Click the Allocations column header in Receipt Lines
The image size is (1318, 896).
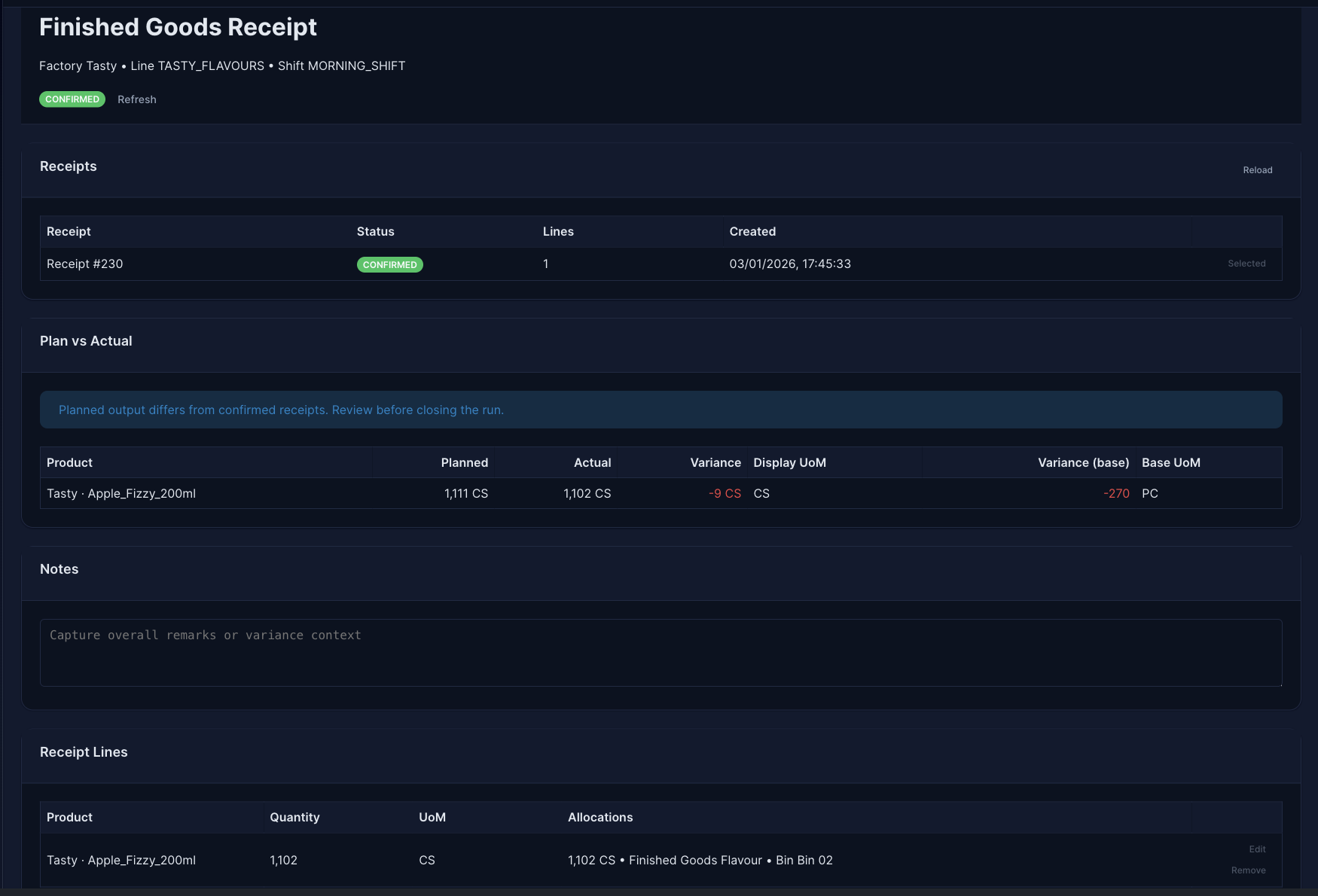click(600, 818)
